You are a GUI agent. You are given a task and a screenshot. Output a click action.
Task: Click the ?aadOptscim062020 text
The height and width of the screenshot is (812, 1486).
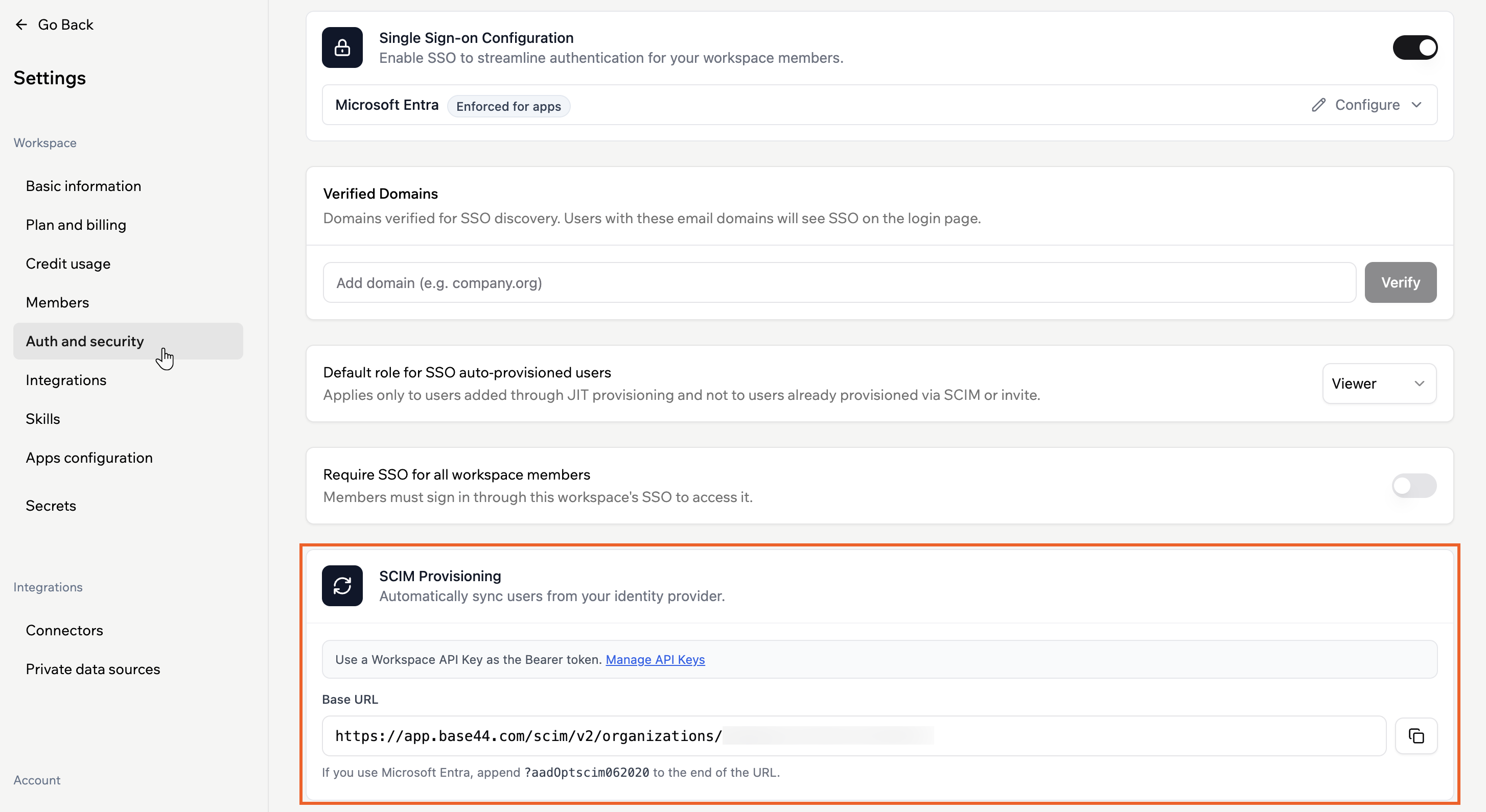(x=587, y=772)
